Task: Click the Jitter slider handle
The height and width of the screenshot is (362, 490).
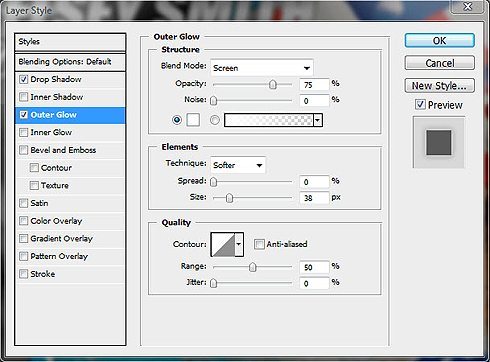Action: pos(214,283)
